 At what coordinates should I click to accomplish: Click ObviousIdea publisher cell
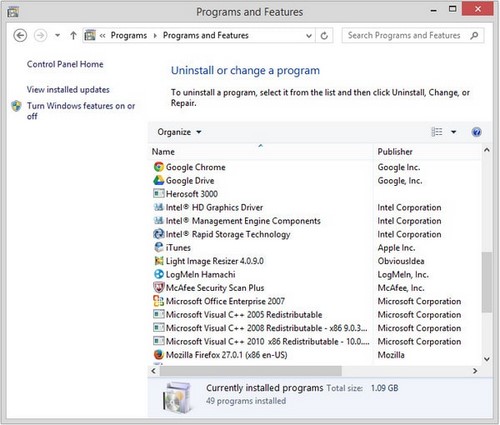click(x=401, y=261)
